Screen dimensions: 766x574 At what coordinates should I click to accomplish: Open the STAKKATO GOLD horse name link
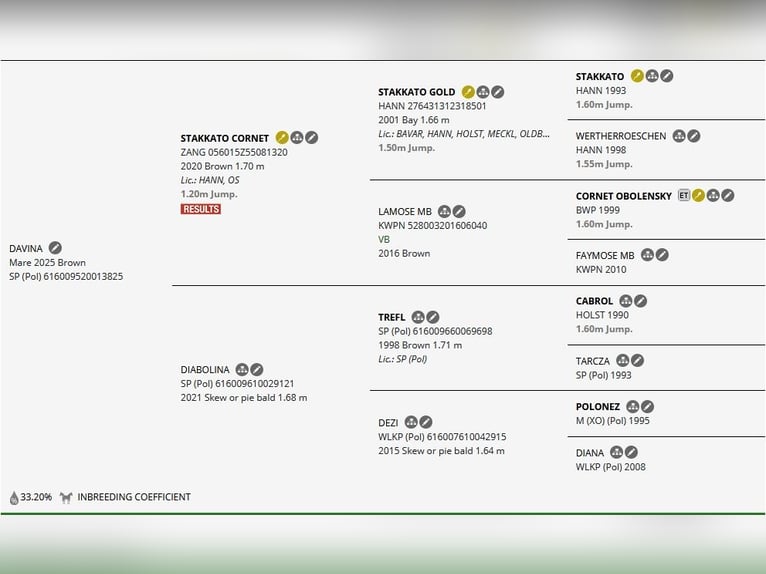click(x=416, y=92)
